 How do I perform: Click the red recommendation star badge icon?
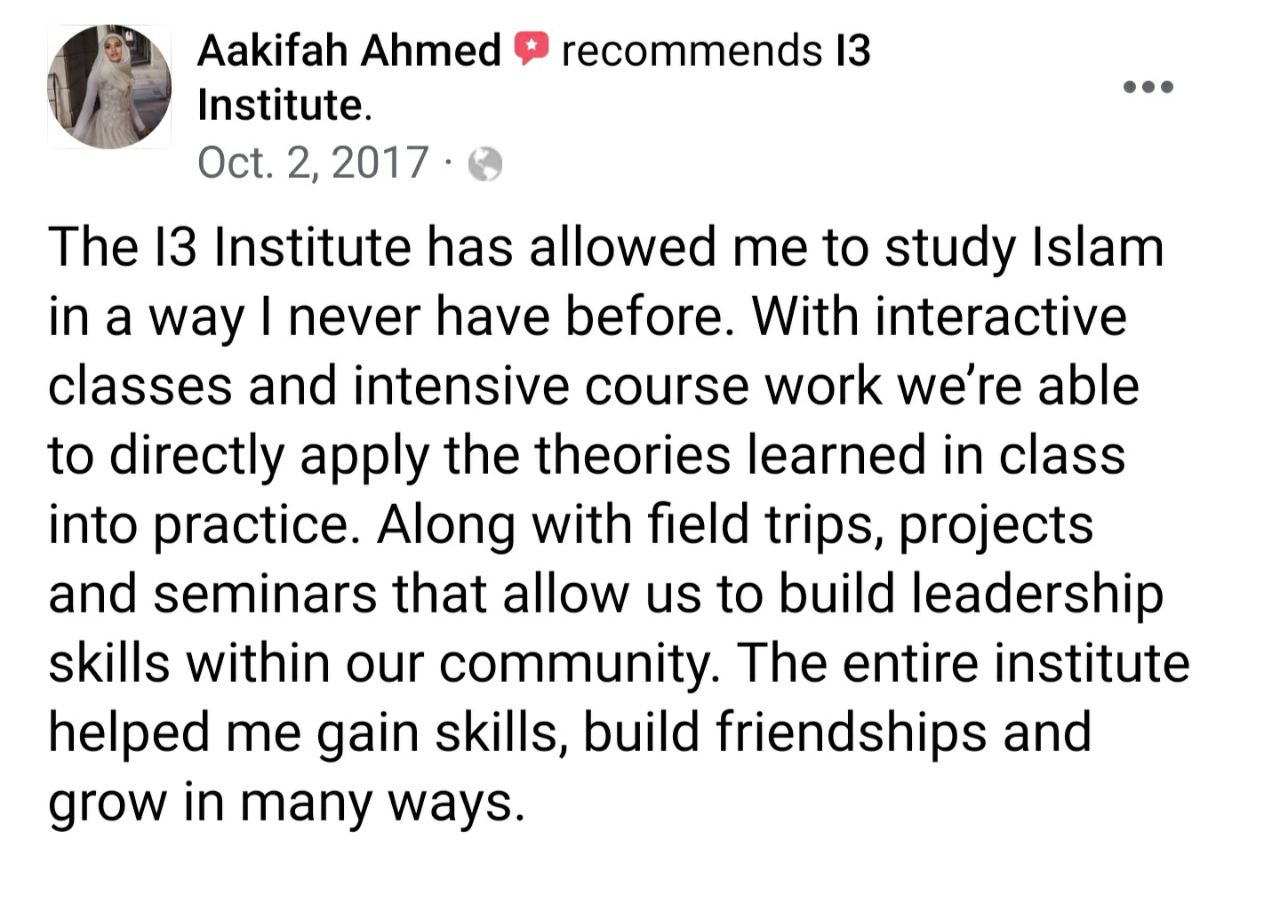click(x=532, y=49)
